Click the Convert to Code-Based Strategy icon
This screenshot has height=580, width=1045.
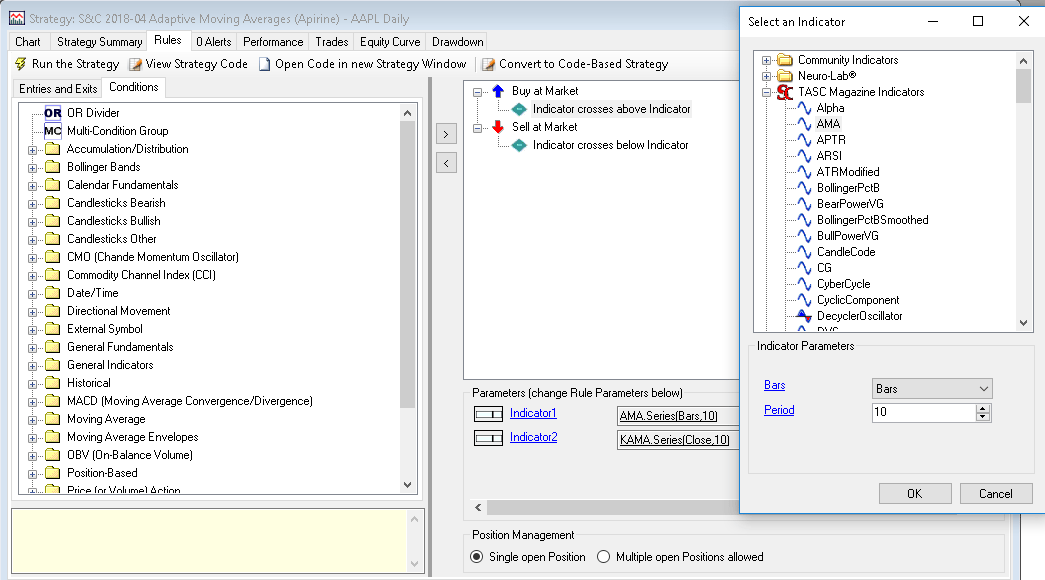pyautogui.click(x=489, y=64)
